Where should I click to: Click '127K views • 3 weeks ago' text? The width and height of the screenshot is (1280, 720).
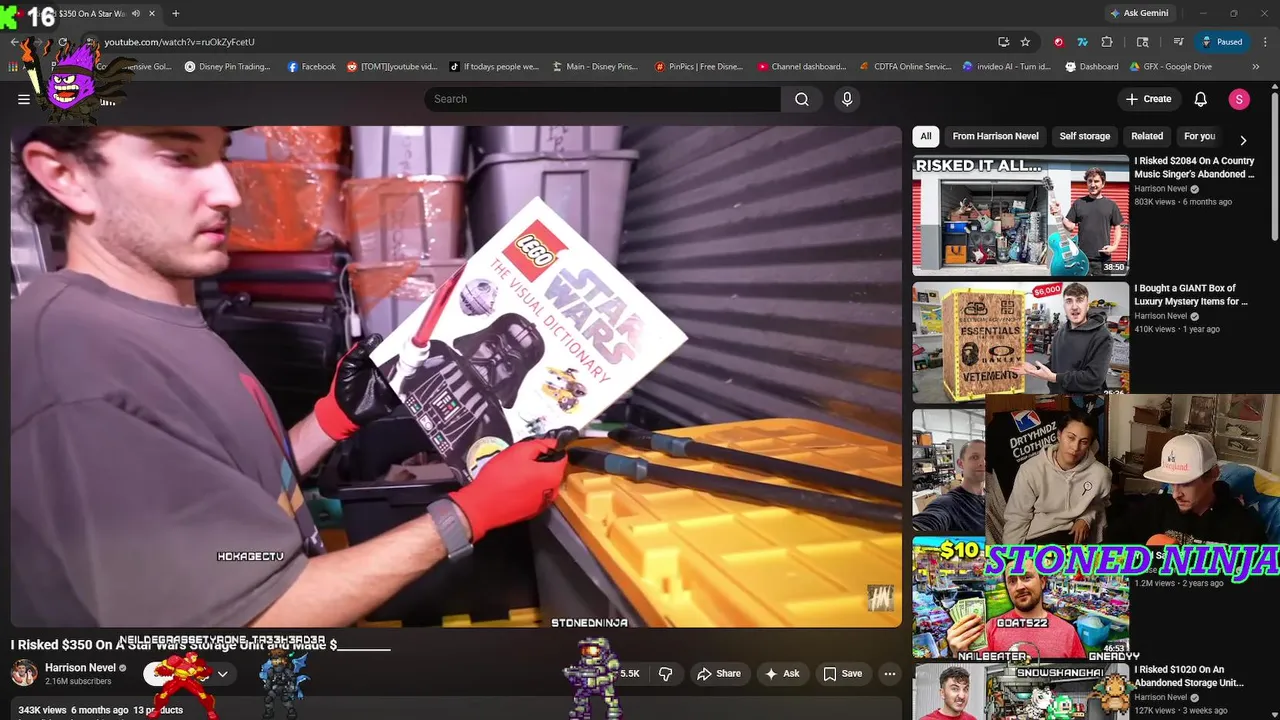pos(1181,711)
